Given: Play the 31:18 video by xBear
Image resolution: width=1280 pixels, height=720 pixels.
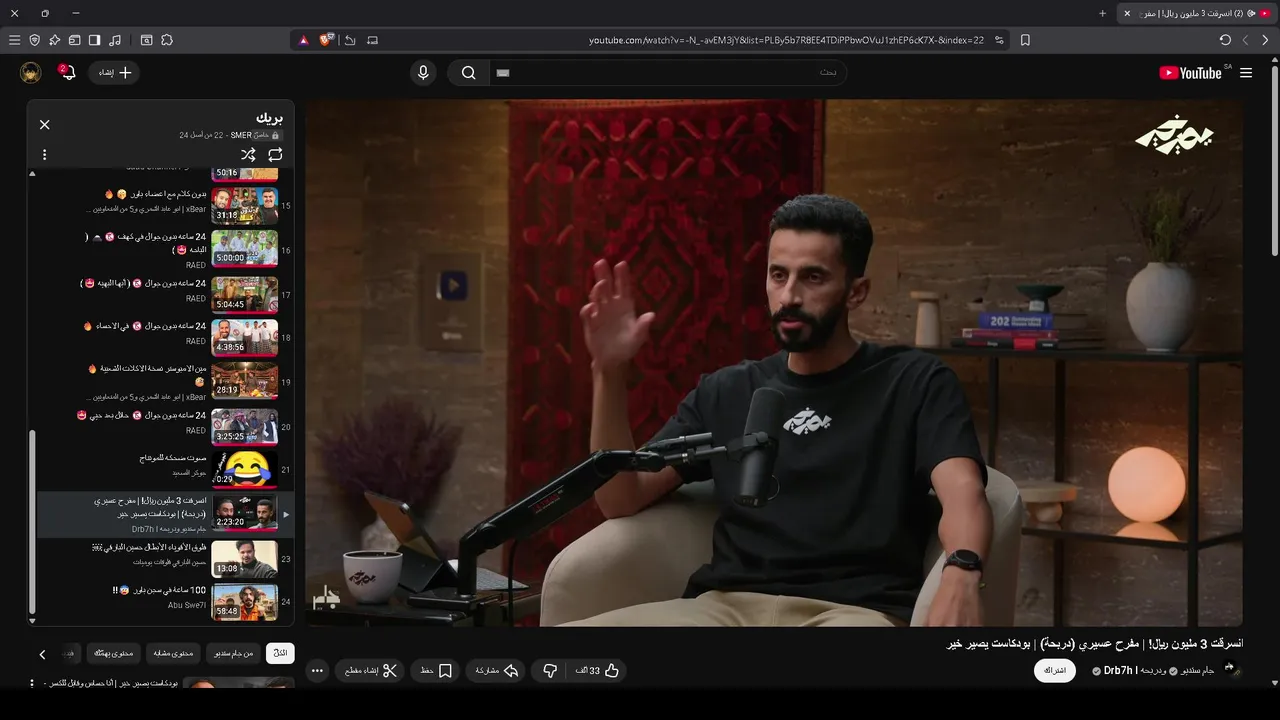Looking at the screenshot, I should tap(163, 205).
